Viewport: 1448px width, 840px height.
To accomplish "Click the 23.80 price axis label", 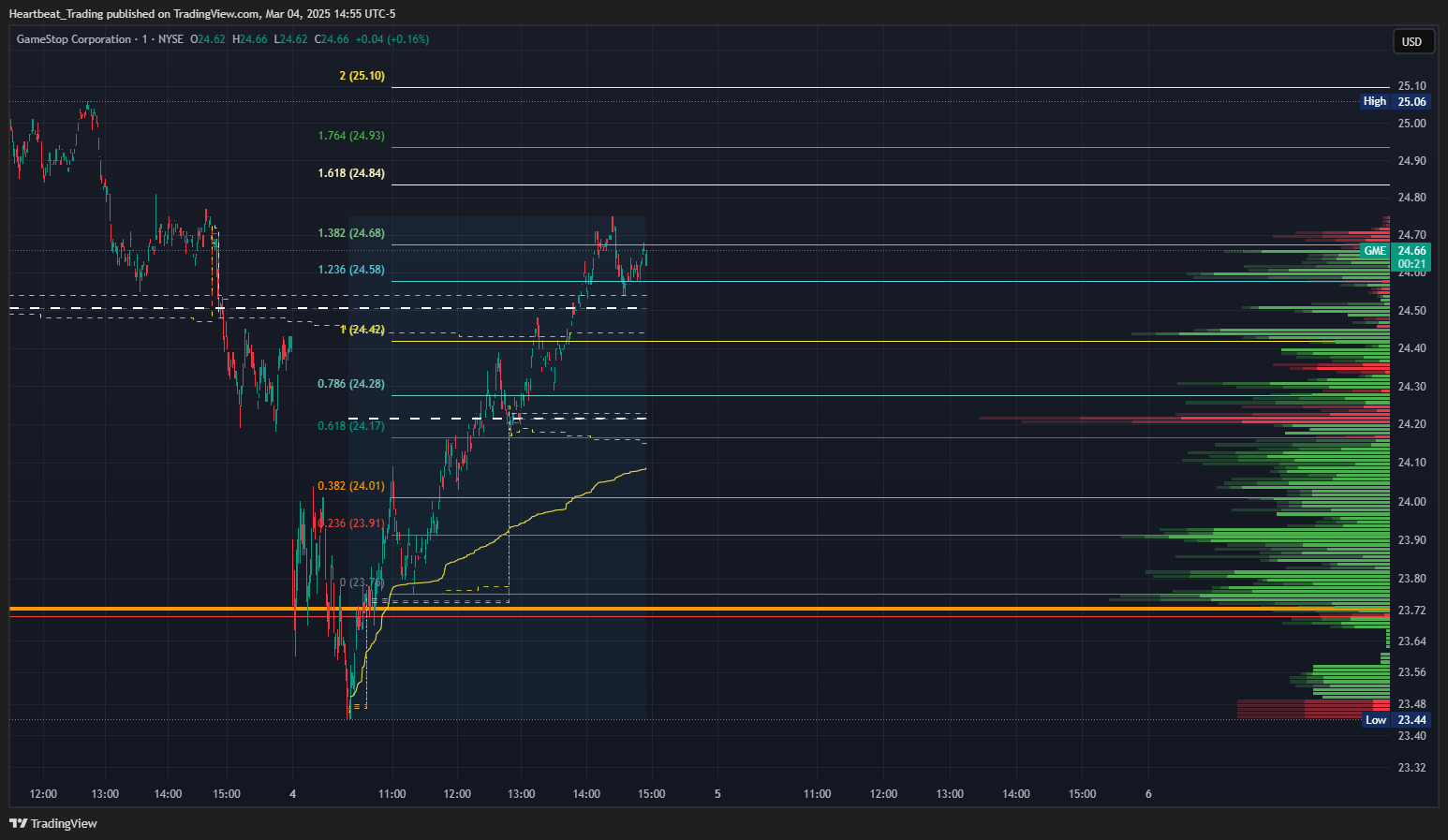I will coord(1411,579).
